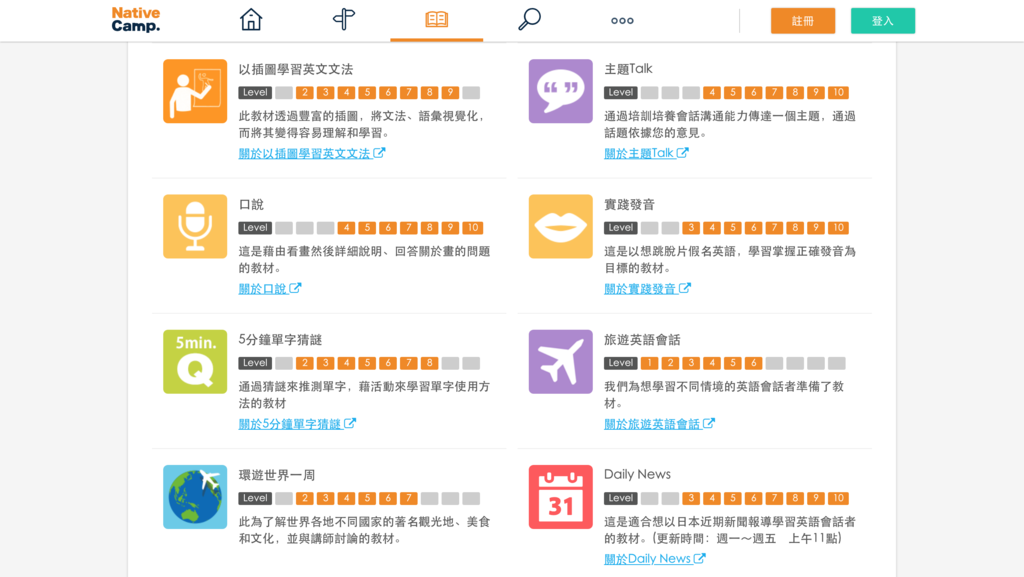This screenshot has width=1024, height=577.
Task: Go to the home icon in the top navigation
Action: [251, 20]
